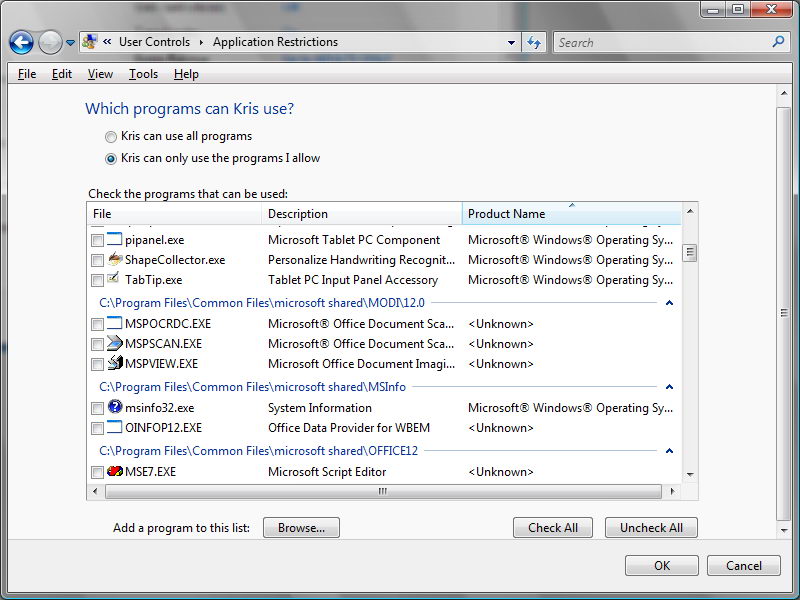Click the MSPSCAN.EXE scanner icon
This screenshot has width=800, height=600.
[x=115, y=343]
